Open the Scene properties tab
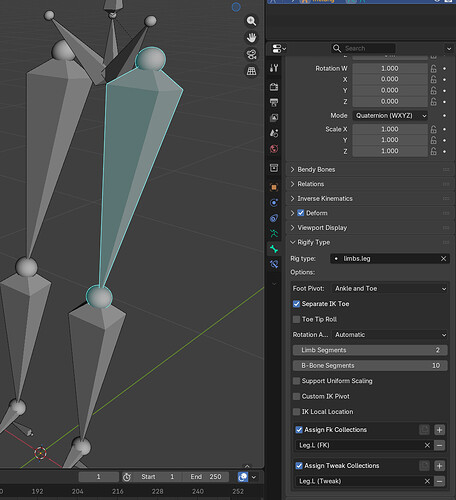The image size is (456, 500). coord(274,133)
